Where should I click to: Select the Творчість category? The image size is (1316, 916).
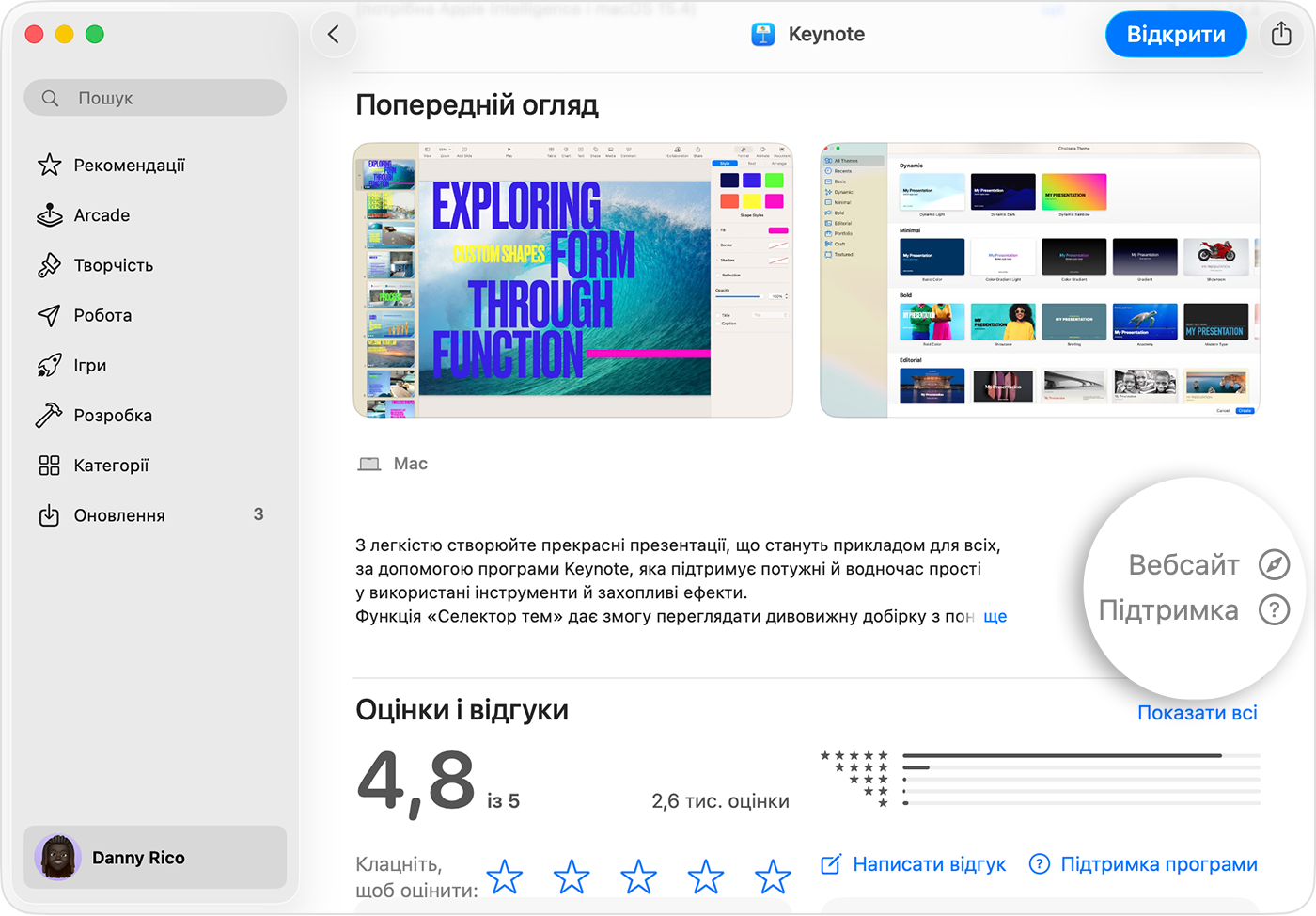coord(113,264)
